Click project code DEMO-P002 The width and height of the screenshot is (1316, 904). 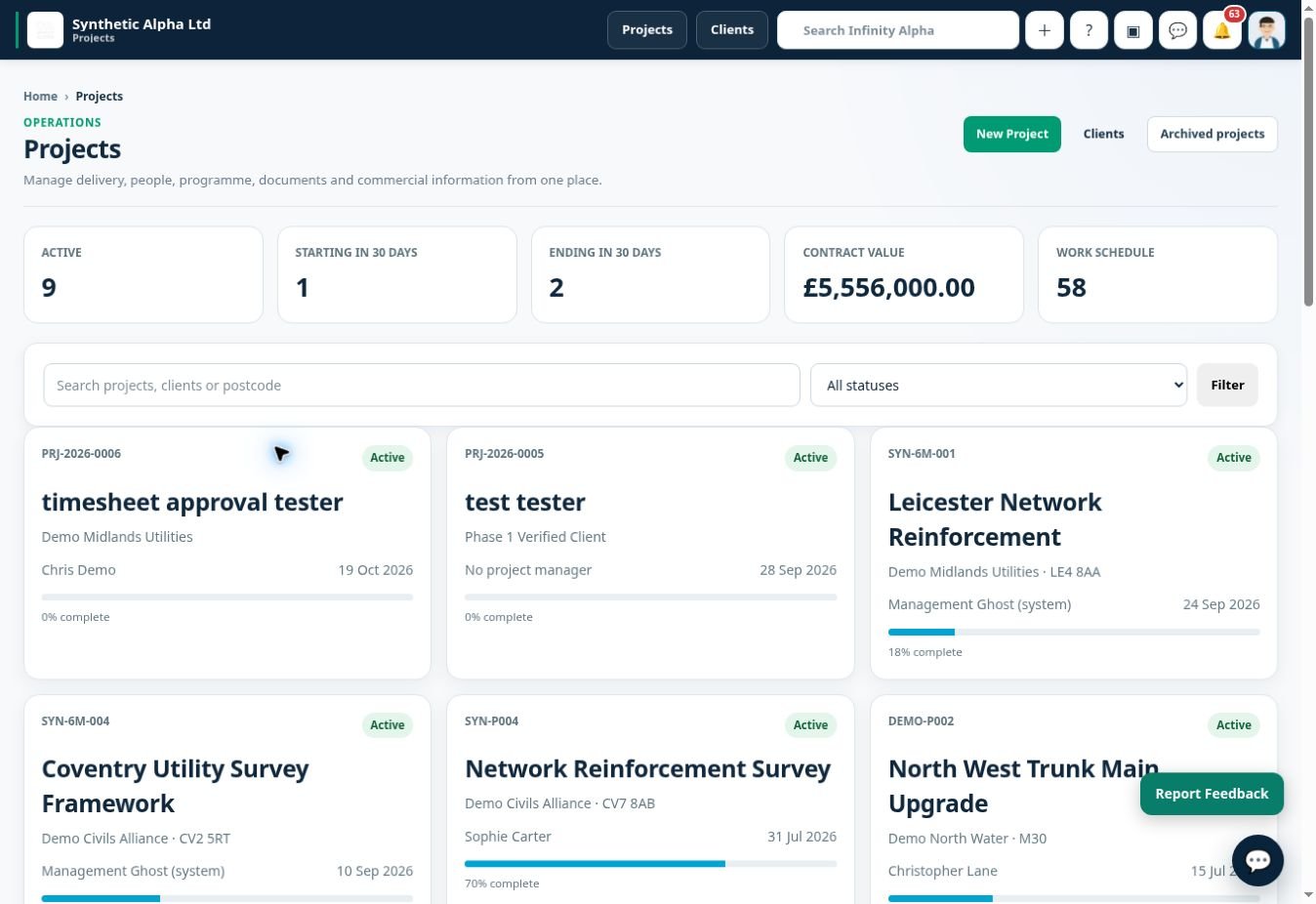(x=921, y=721)
